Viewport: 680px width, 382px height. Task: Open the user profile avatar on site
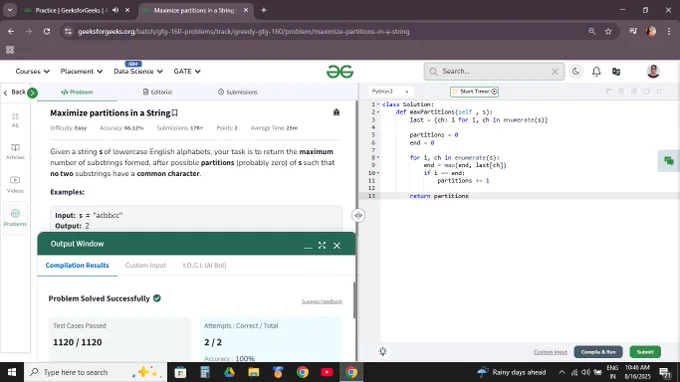pyautogui.click(x=653, y=71)
